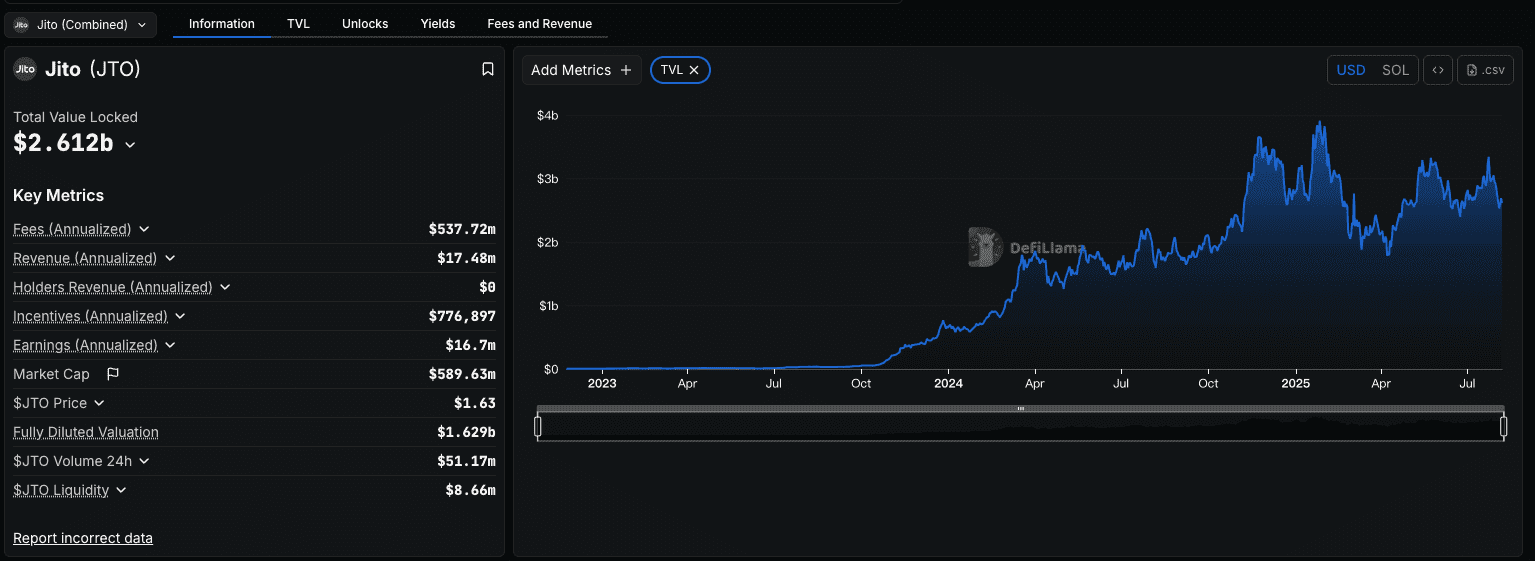The width and height of the screenshot is (1535, 561).
Task: Expand the $JTO Volume 24h row
Action: 144,461
